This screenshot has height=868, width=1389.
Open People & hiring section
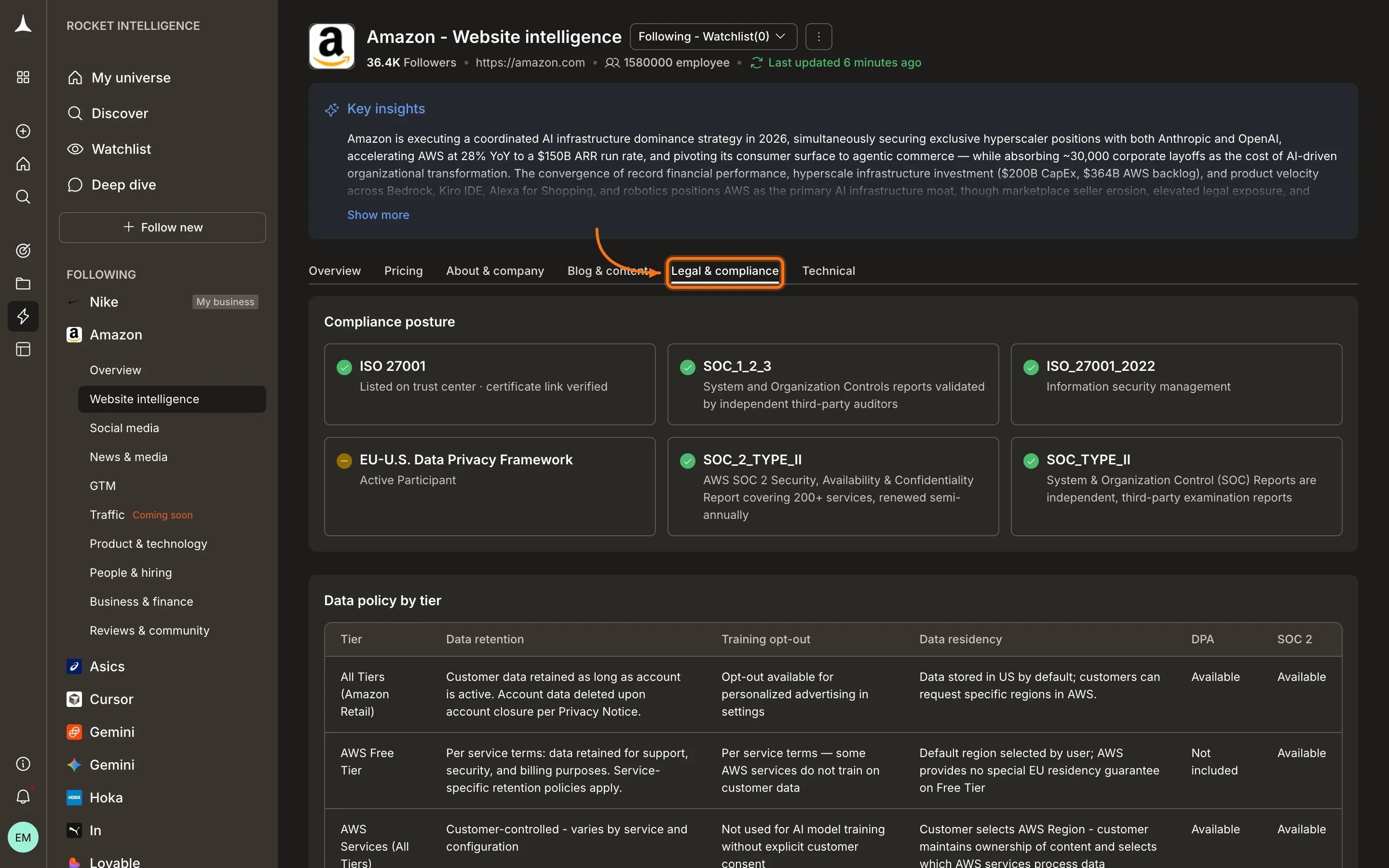[x=131, y=572]
